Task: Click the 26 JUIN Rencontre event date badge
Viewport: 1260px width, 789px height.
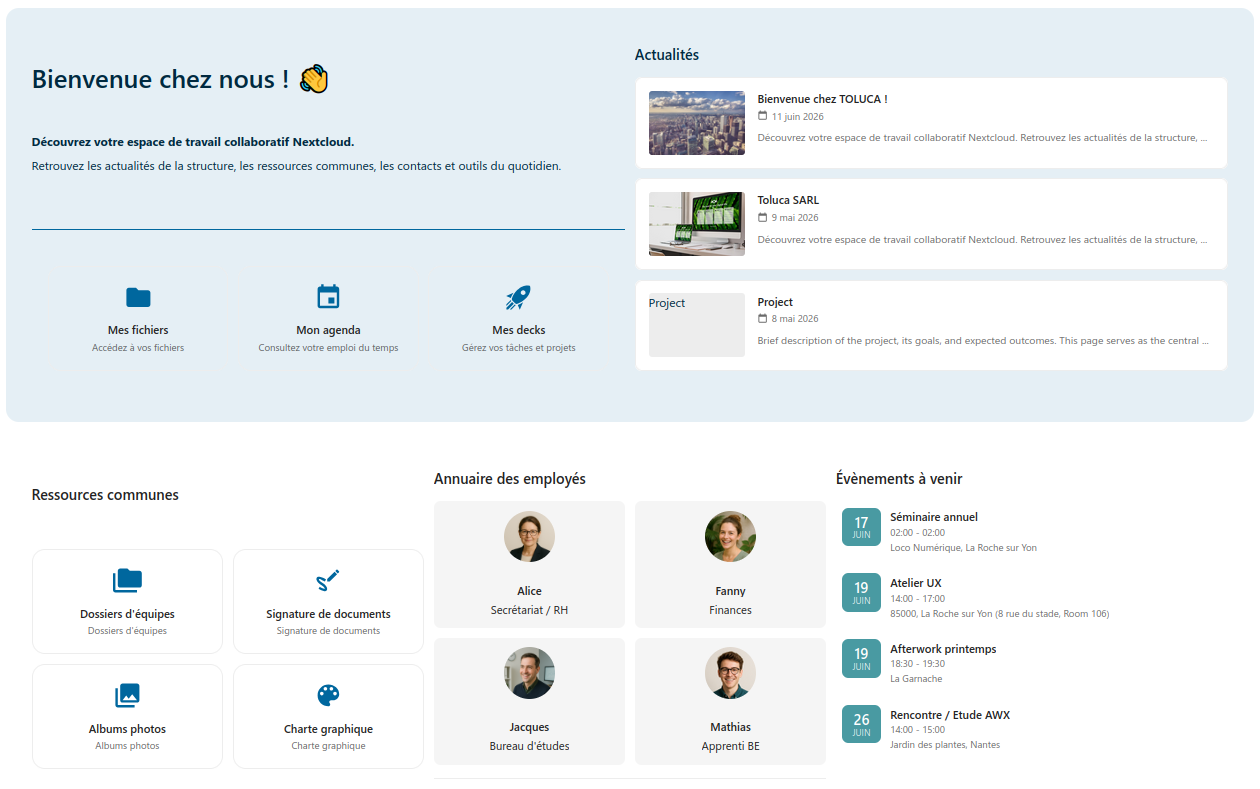Action: [x=861, y=724]
